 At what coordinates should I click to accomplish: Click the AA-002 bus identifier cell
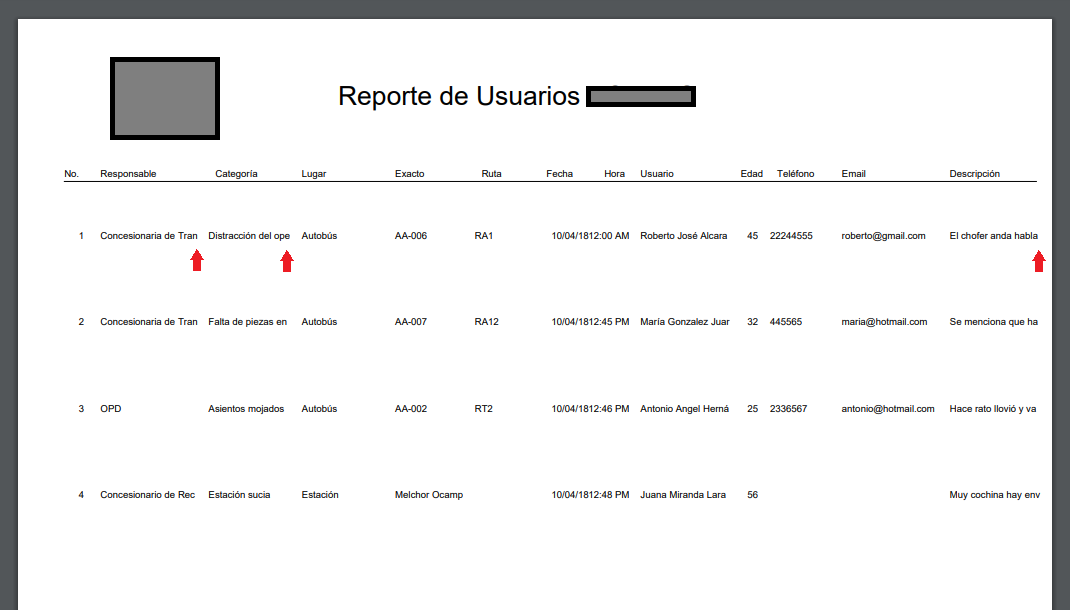tap(410, 409)
